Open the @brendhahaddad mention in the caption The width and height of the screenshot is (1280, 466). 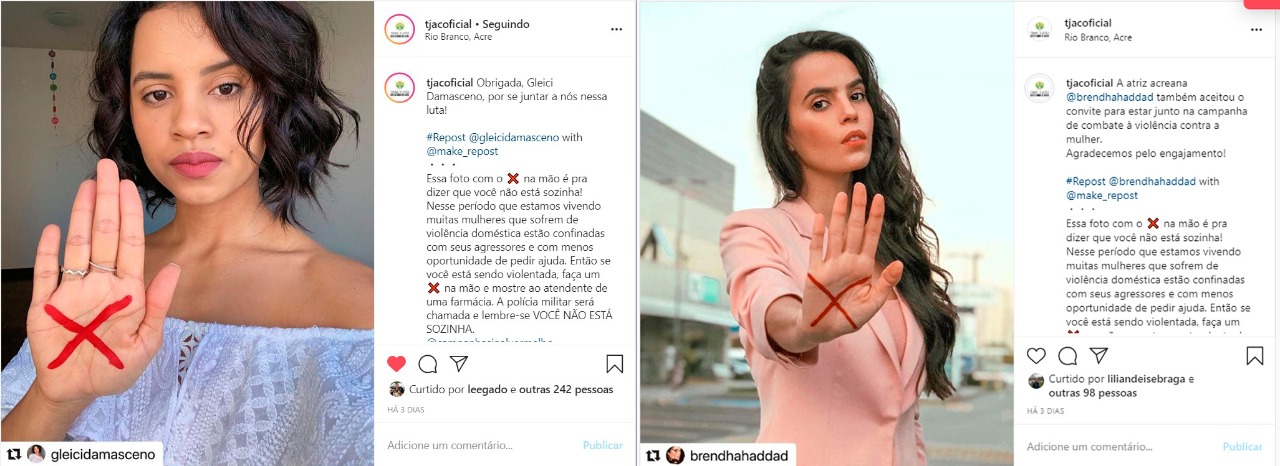point(1110,97)
